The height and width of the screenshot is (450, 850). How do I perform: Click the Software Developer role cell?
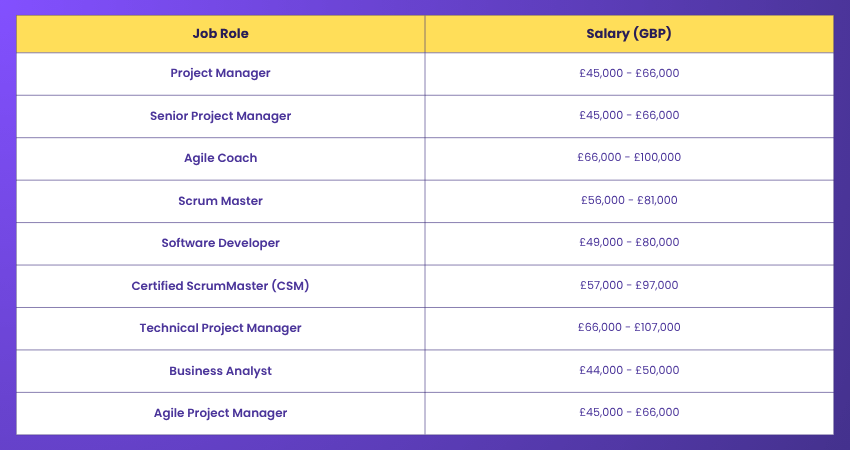(220, 243)
